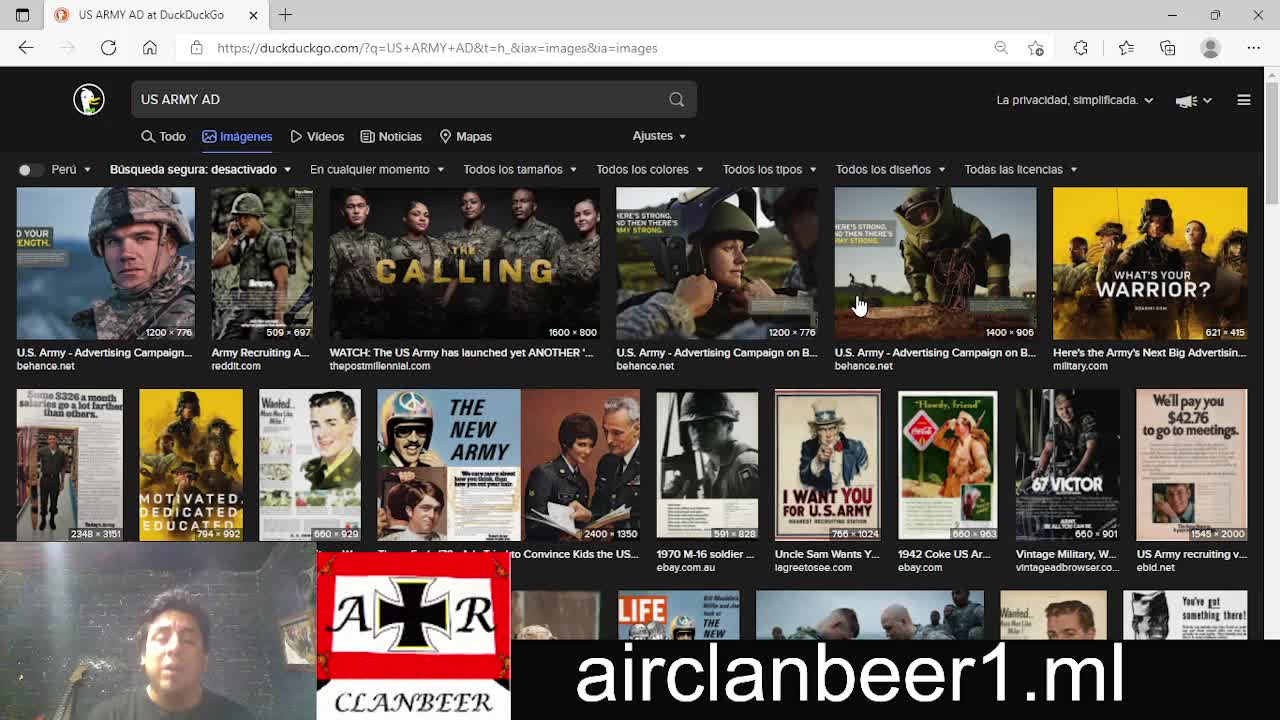Viewport: 1280px width, 720px height.
Task: Close the US ARMY AD tab
Action: pyautogui.click(x=253, y=15)
